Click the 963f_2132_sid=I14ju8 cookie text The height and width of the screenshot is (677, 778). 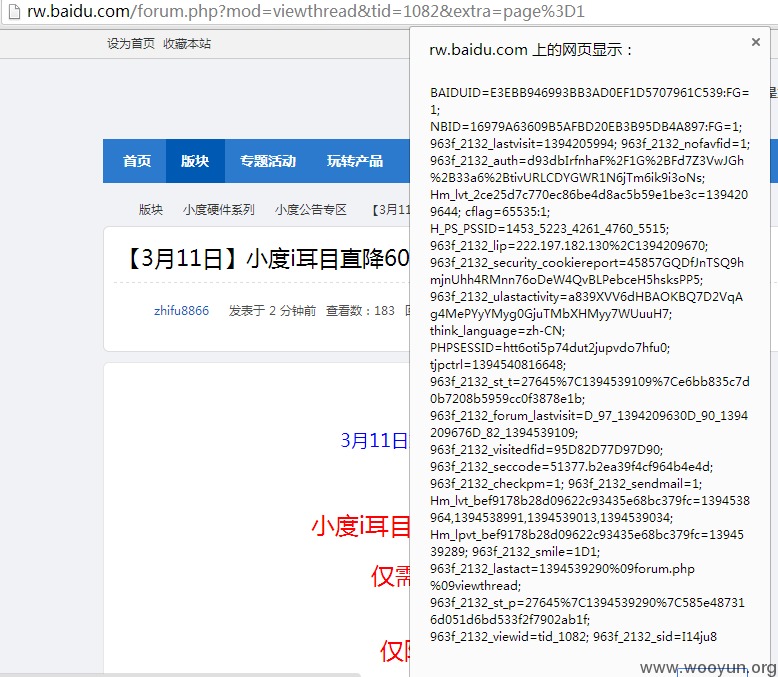(x=655, y=636)
